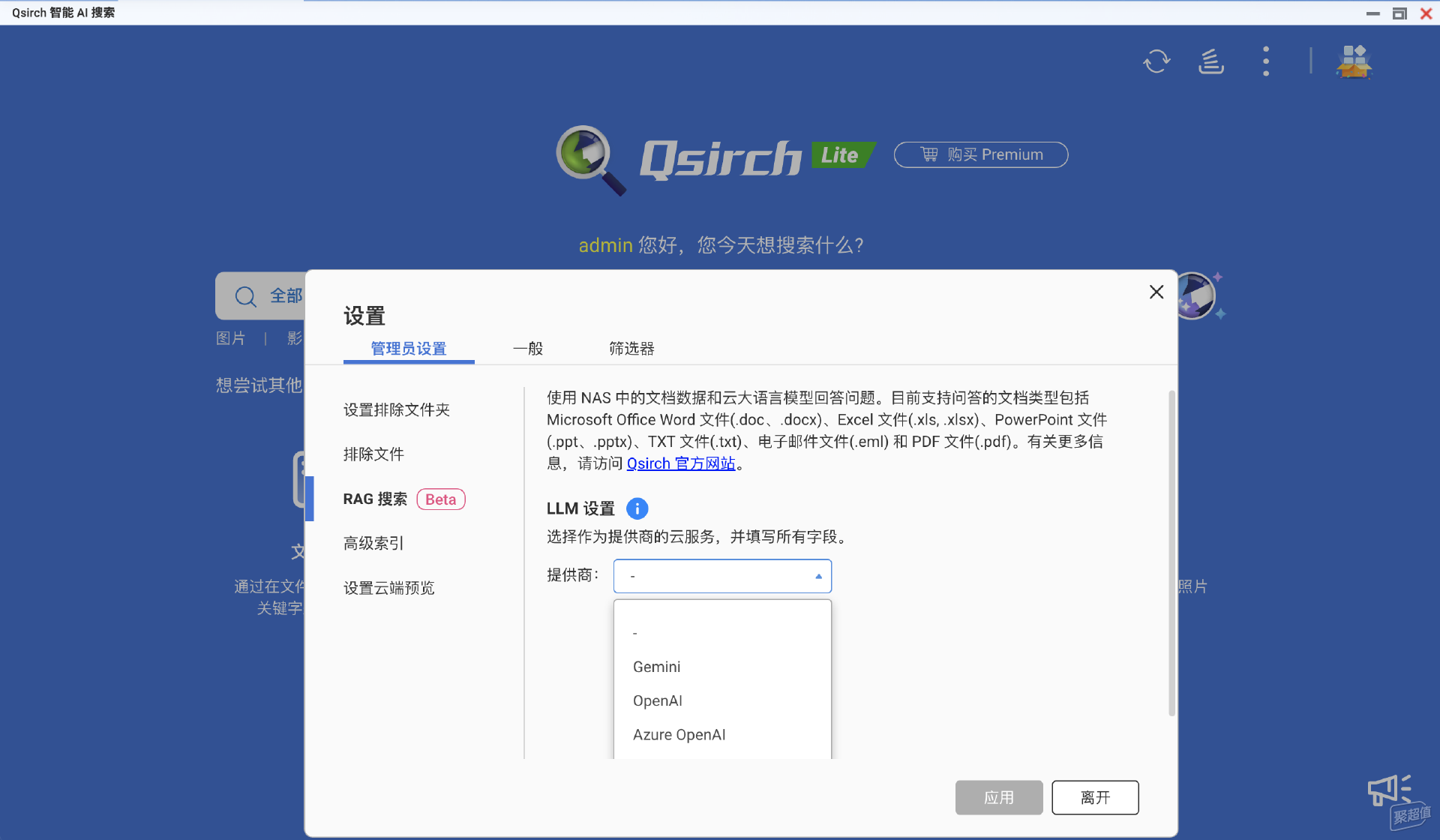Switch to the 一般 tab
1440x840 pixels.
tap(528, 349)
